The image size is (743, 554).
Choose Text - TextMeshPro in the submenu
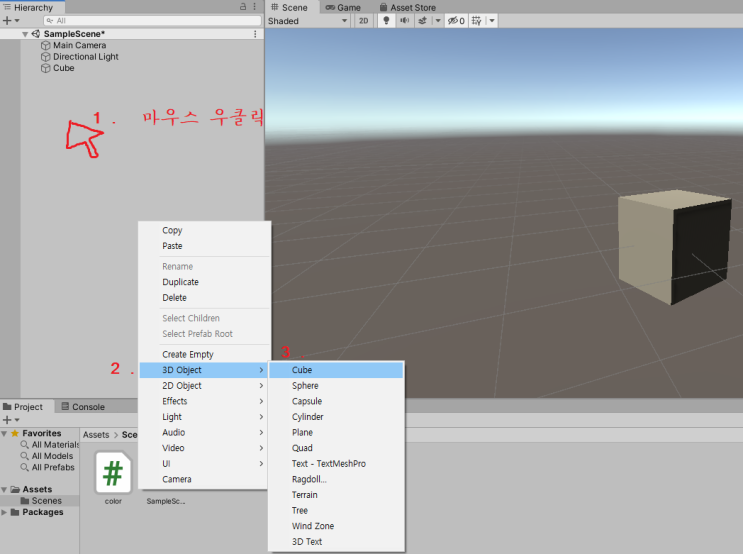point(336,464)
